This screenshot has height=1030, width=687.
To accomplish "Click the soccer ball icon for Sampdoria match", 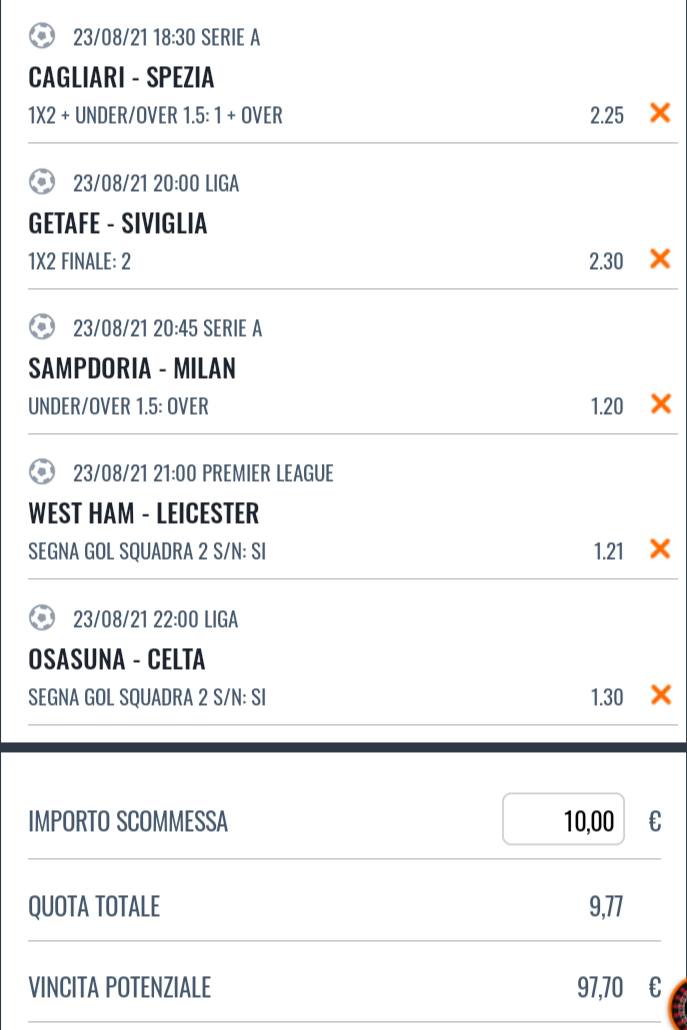I will (x=41, y=328).
